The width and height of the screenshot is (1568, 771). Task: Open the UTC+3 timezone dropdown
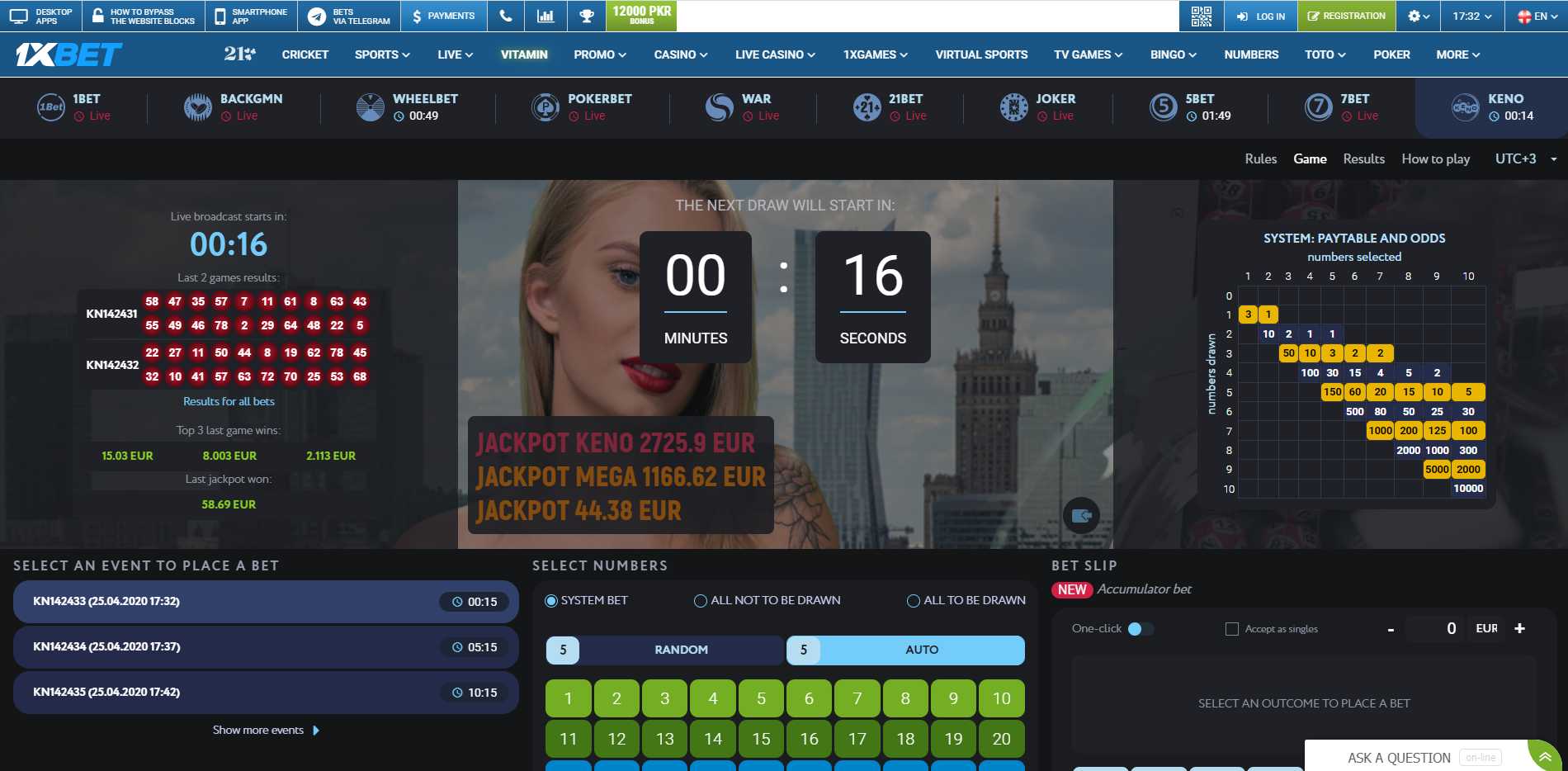tap(1526, 158)
